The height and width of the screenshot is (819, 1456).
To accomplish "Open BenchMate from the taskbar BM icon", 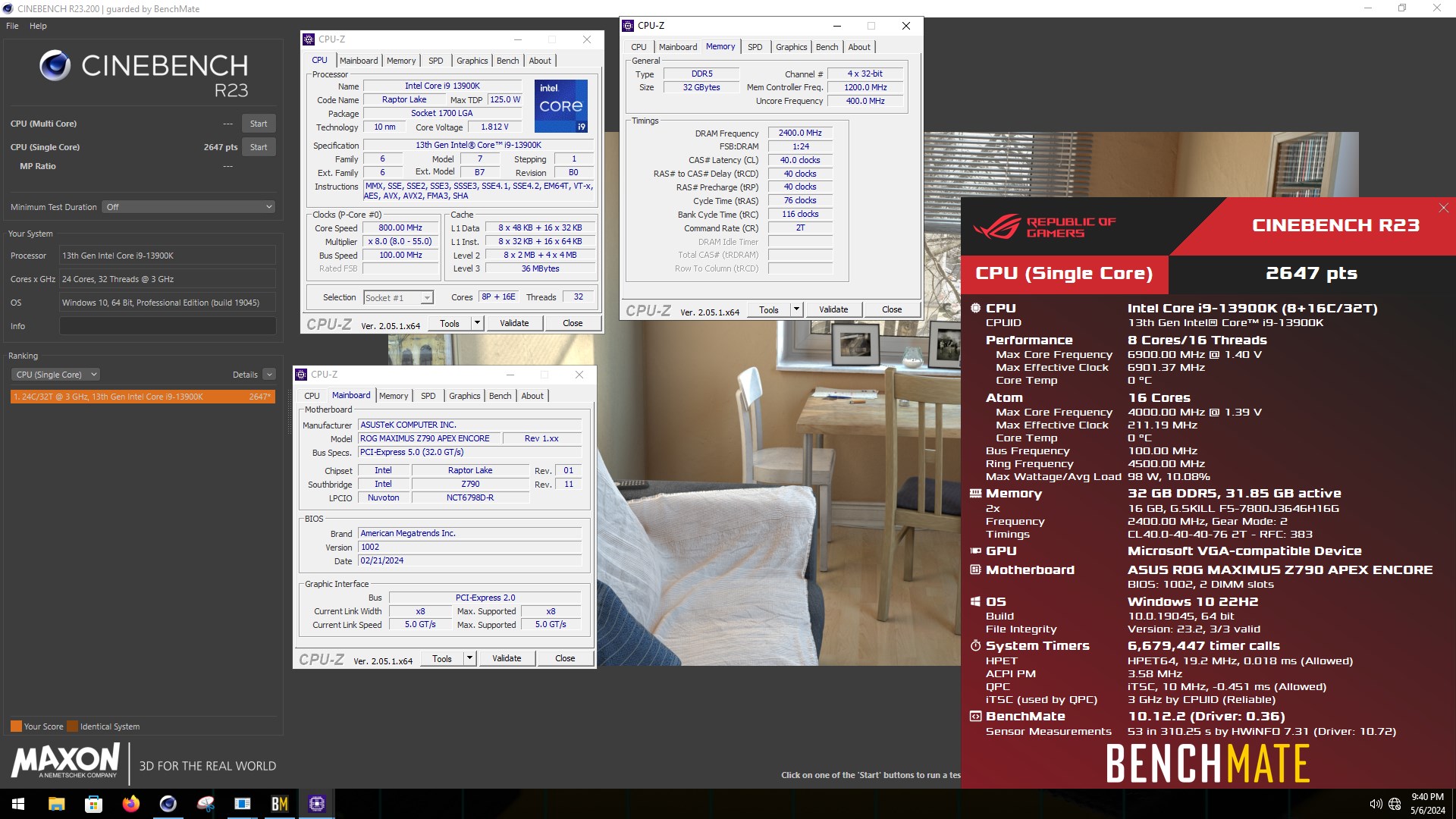I will (x=279, y=804).
